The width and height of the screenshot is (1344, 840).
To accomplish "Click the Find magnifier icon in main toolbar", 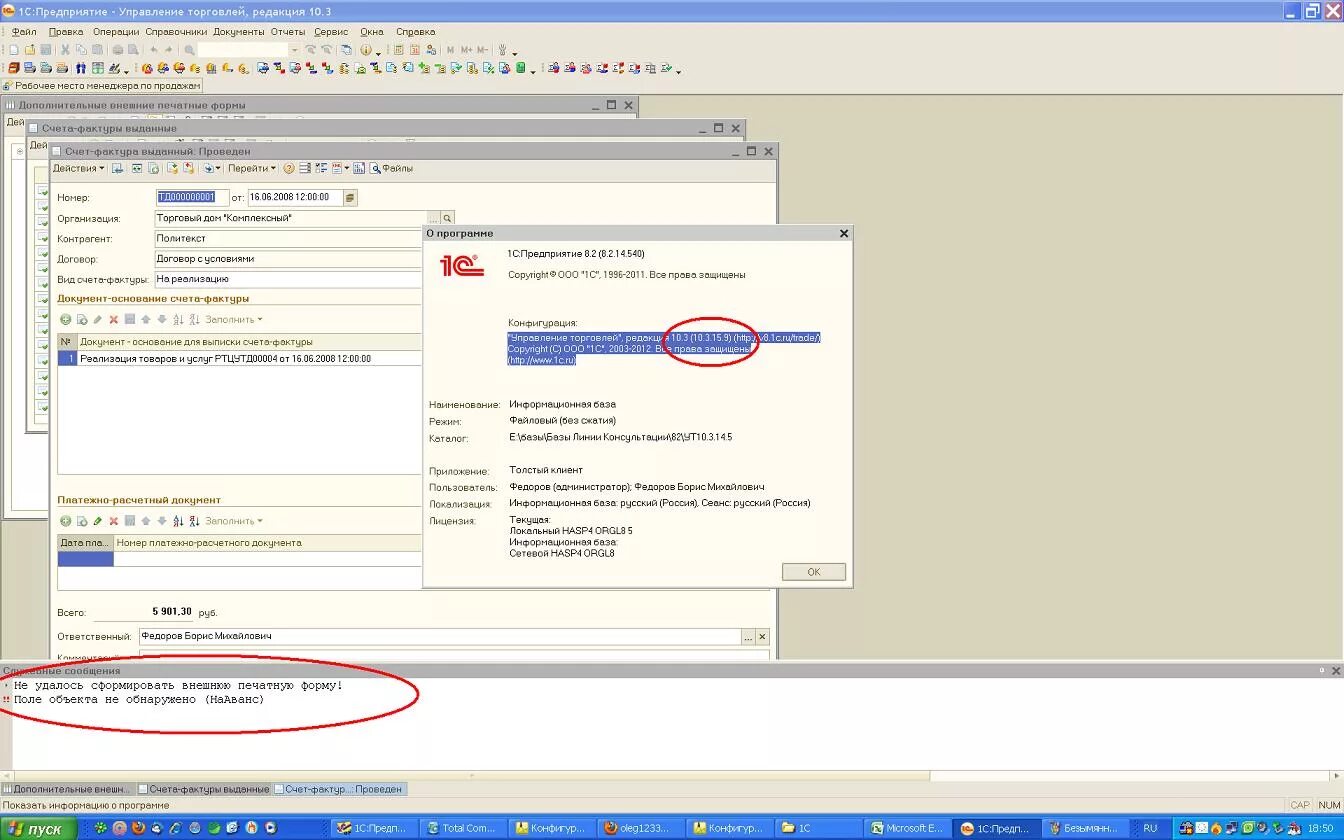I will [189, 50].
